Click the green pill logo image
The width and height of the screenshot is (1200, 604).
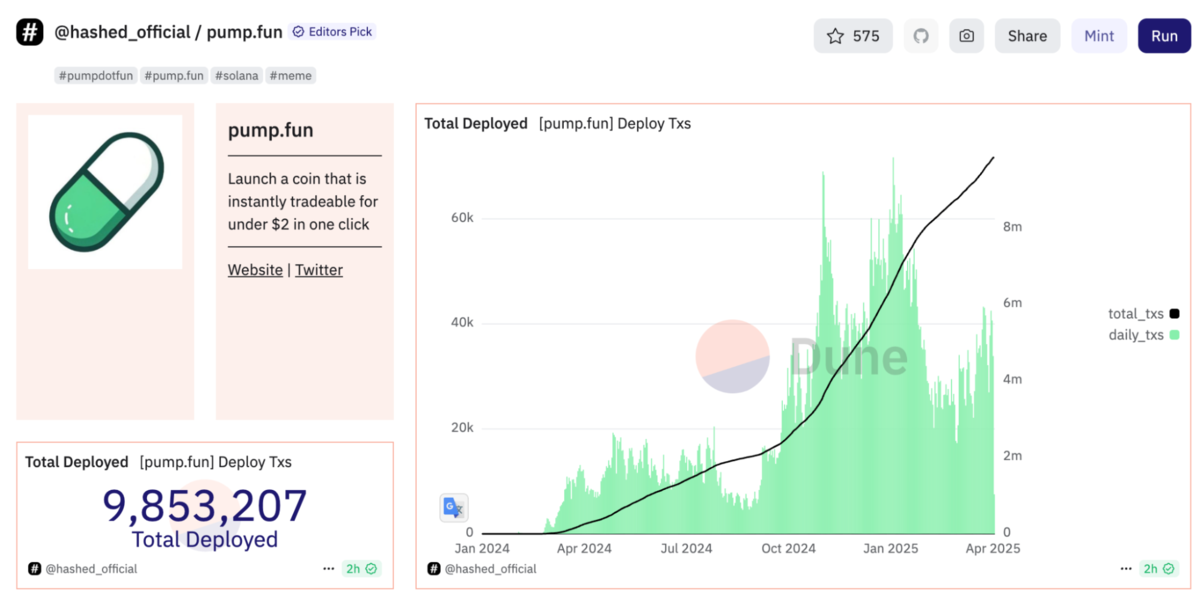(105, 192)
